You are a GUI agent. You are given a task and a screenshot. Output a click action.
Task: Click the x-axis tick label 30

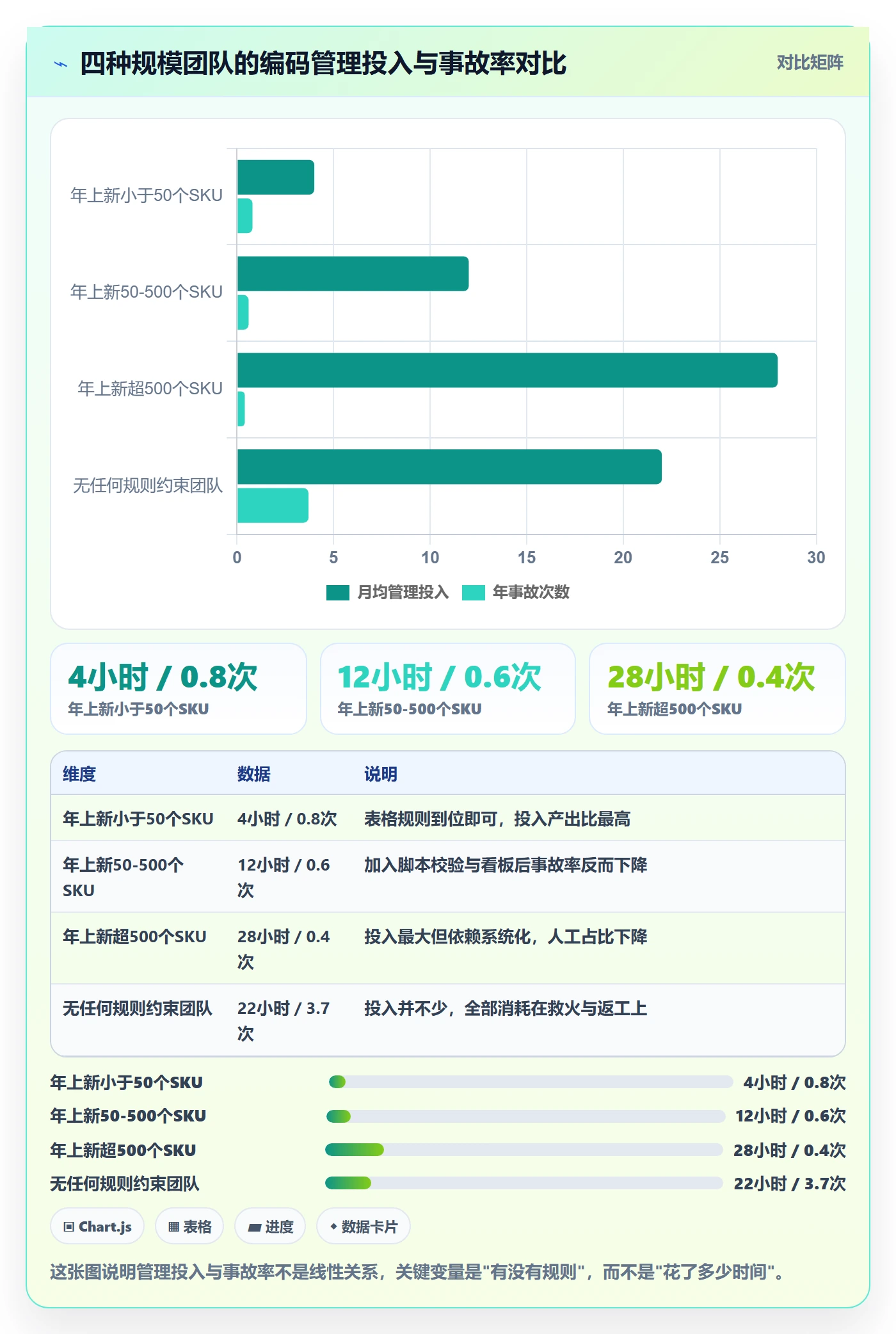click(x=816, y=558)
